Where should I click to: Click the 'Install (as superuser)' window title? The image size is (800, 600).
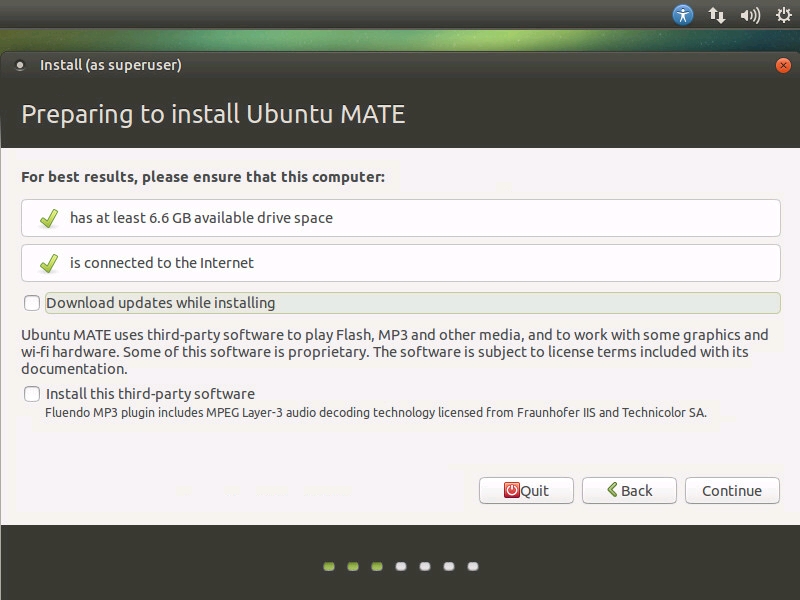[111, 65]
